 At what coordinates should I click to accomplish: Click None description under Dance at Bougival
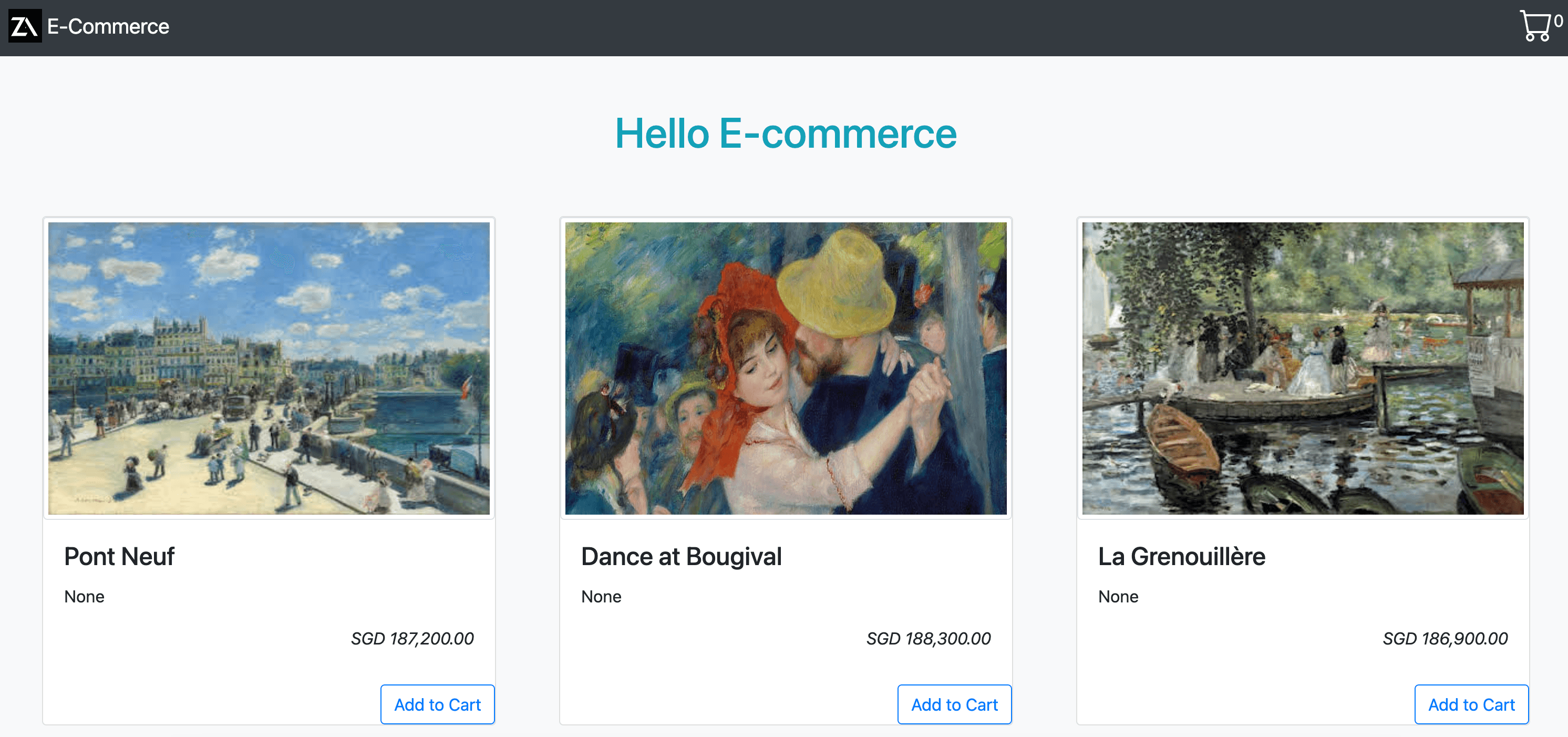tap(601, 596)
